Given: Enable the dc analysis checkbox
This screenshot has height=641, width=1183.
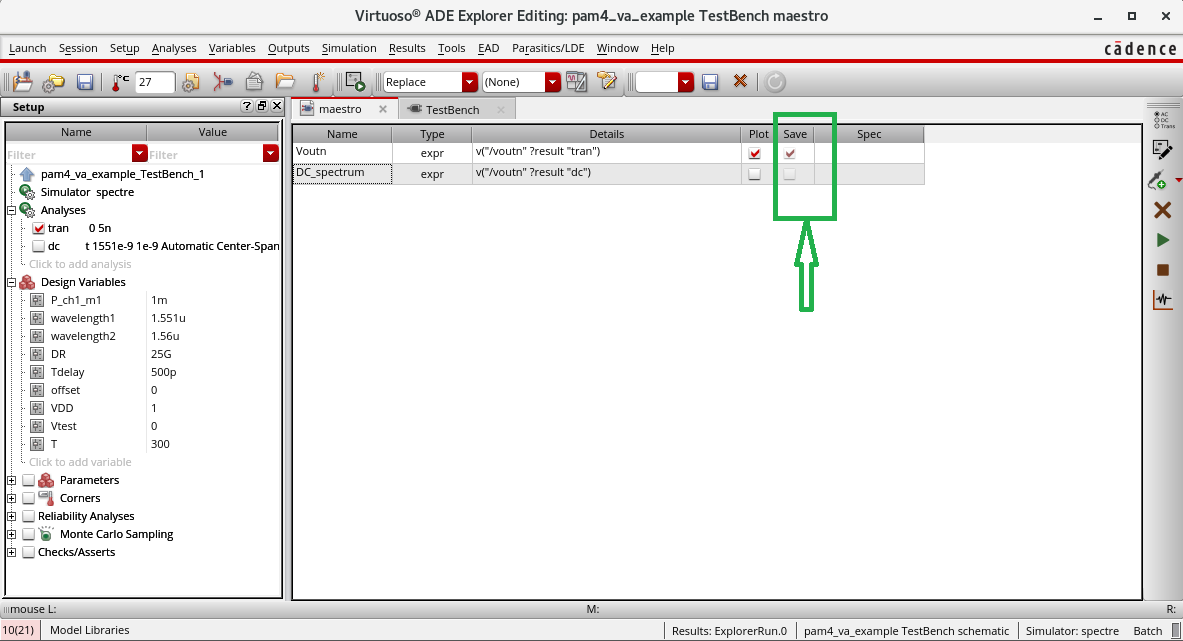Looking at the screenshot, I should click(x=38, y=247).
